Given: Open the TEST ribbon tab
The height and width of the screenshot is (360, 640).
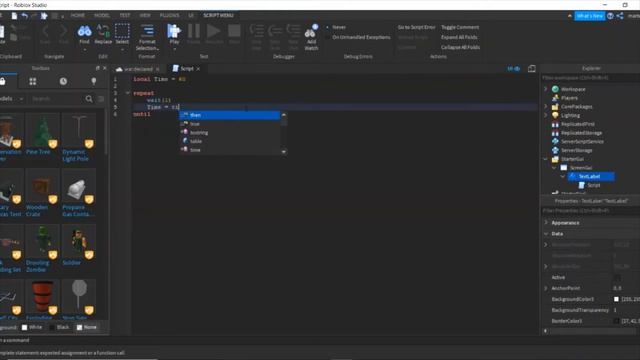Looking at the screenshot, I should [x=124, y=16].
